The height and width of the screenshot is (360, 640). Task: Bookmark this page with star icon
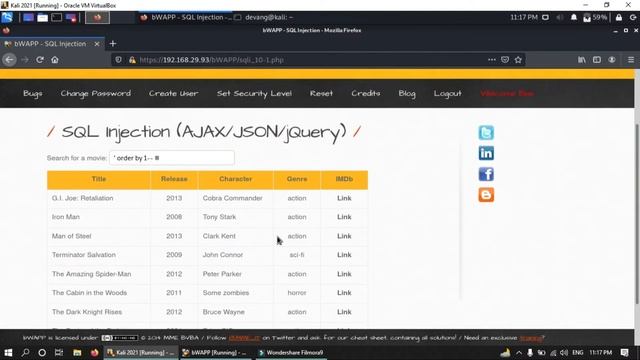(x=518, y=60)
